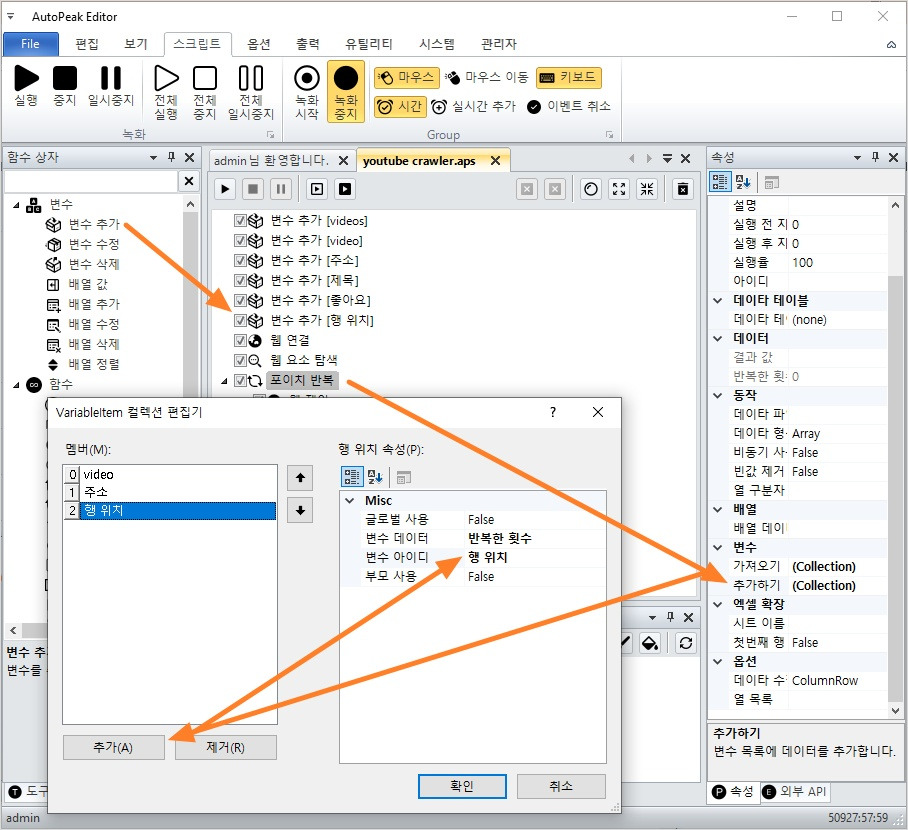Move selected member up in collection editor

[x=300, y=478]
